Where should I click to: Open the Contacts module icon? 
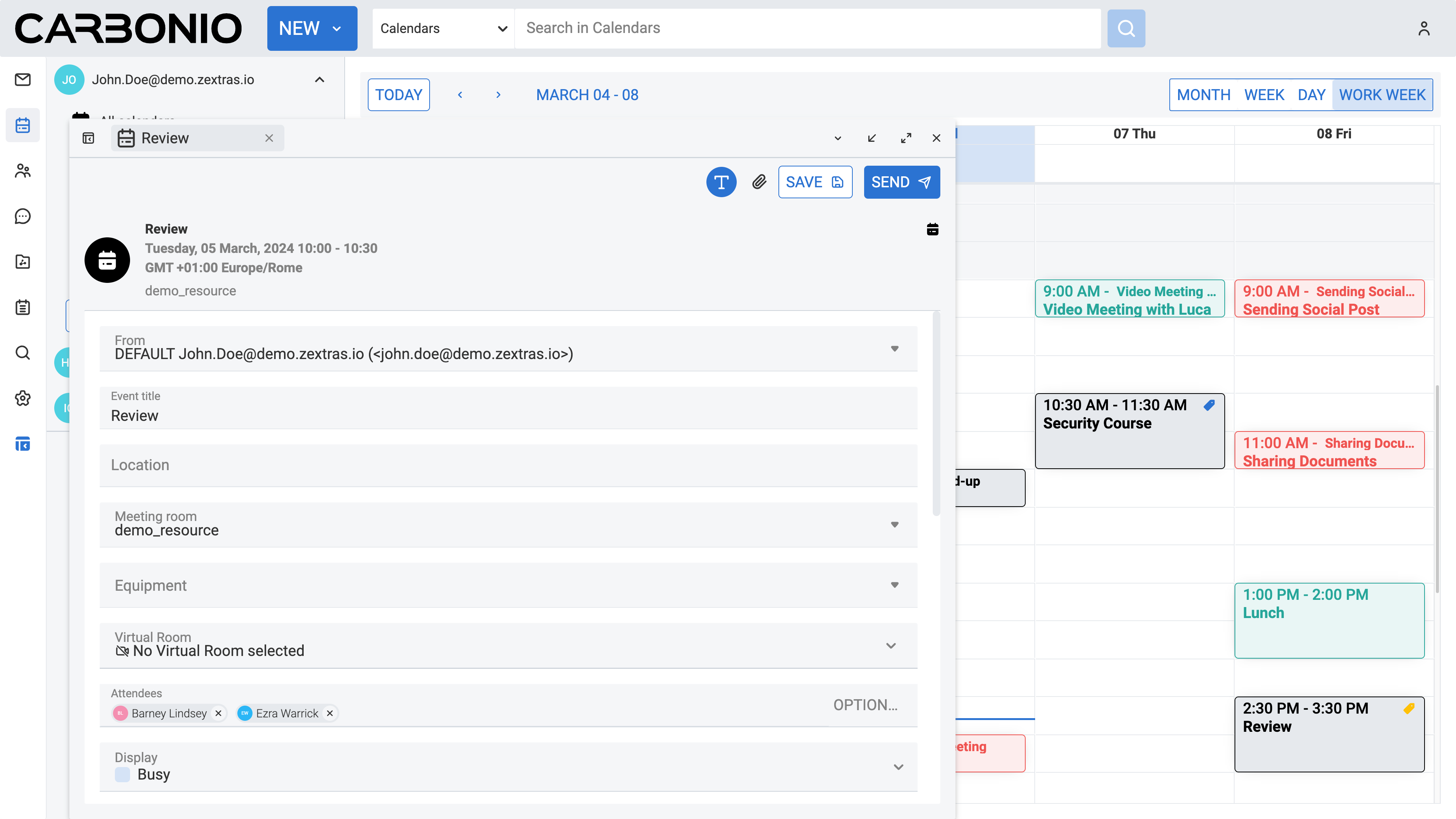(23, 171)
